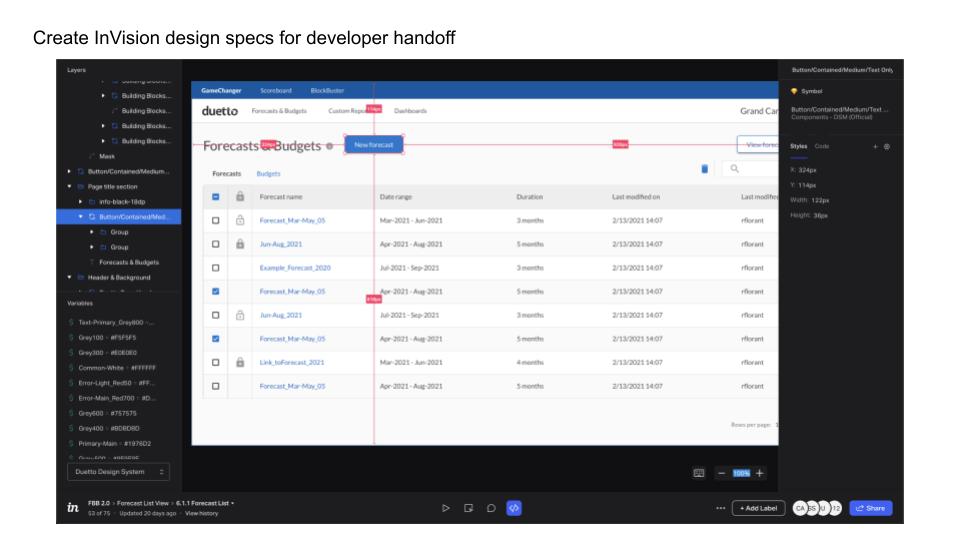This screenshot has width=960, height=540.
Task: Check the box for Example_Forecast_2020 row
Action: (x=215, y=268)
